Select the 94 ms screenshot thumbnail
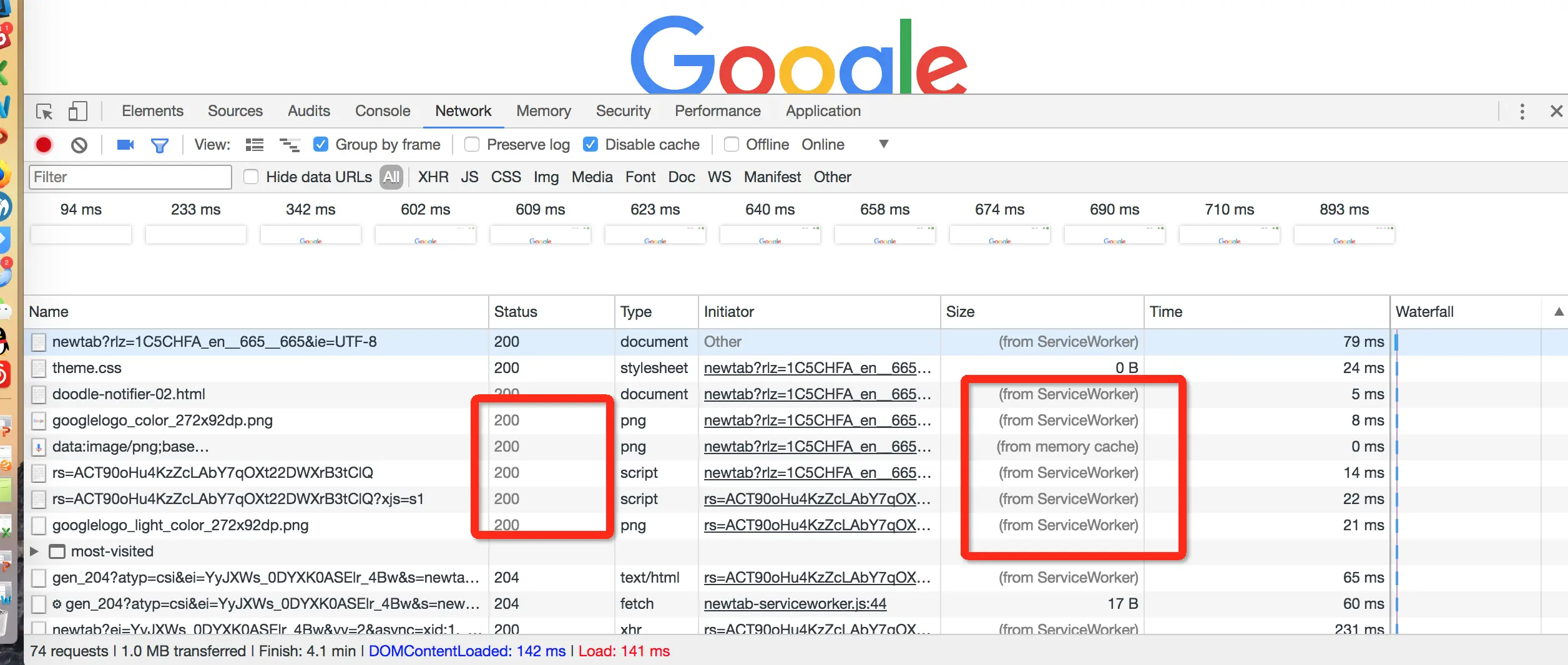1568x665 pixels. click(81, 235)
